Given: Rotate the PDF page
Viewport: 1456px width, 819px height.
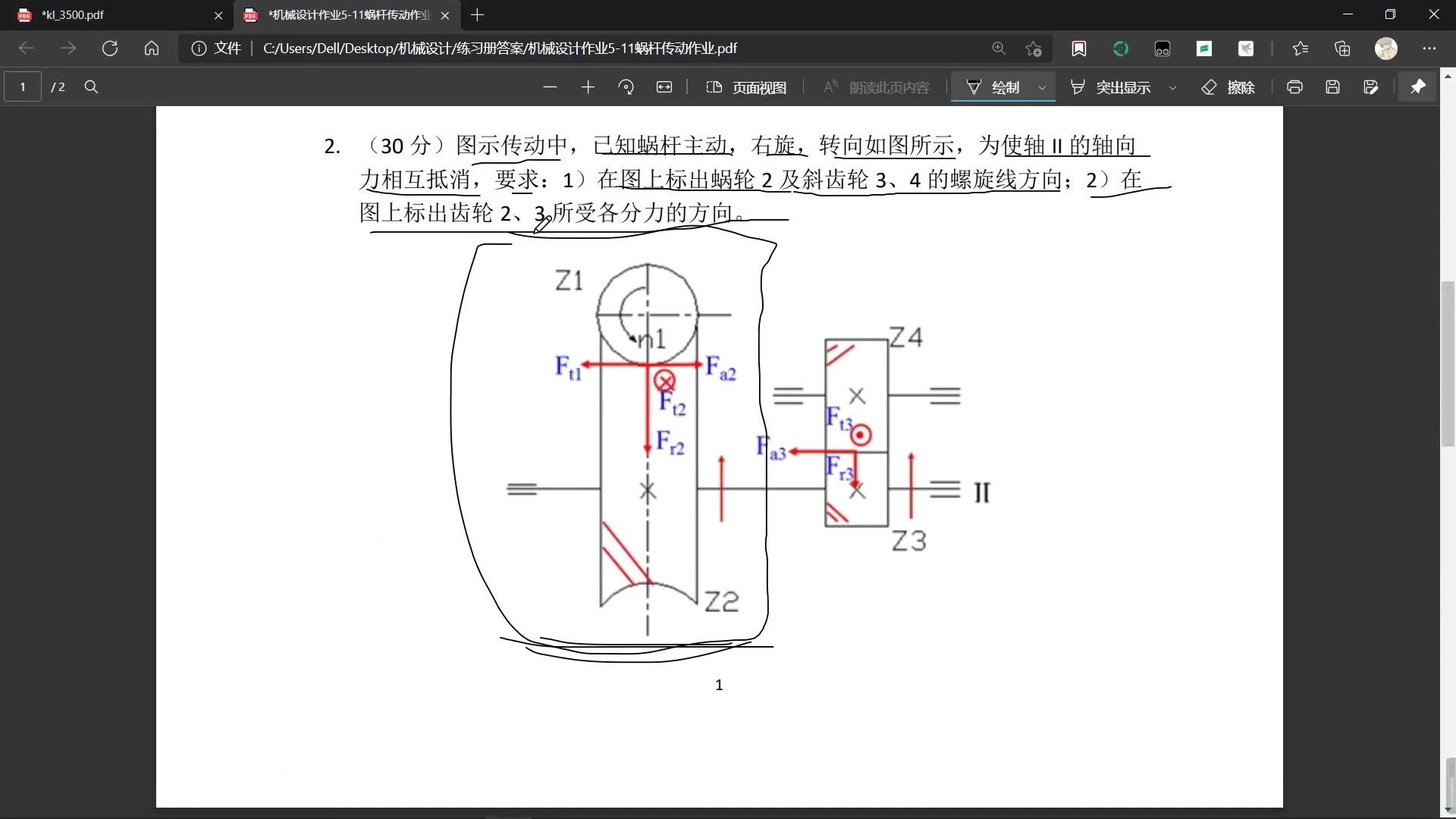Looking at the screenshot, I should pyautogui.click(x=626, y=86).
